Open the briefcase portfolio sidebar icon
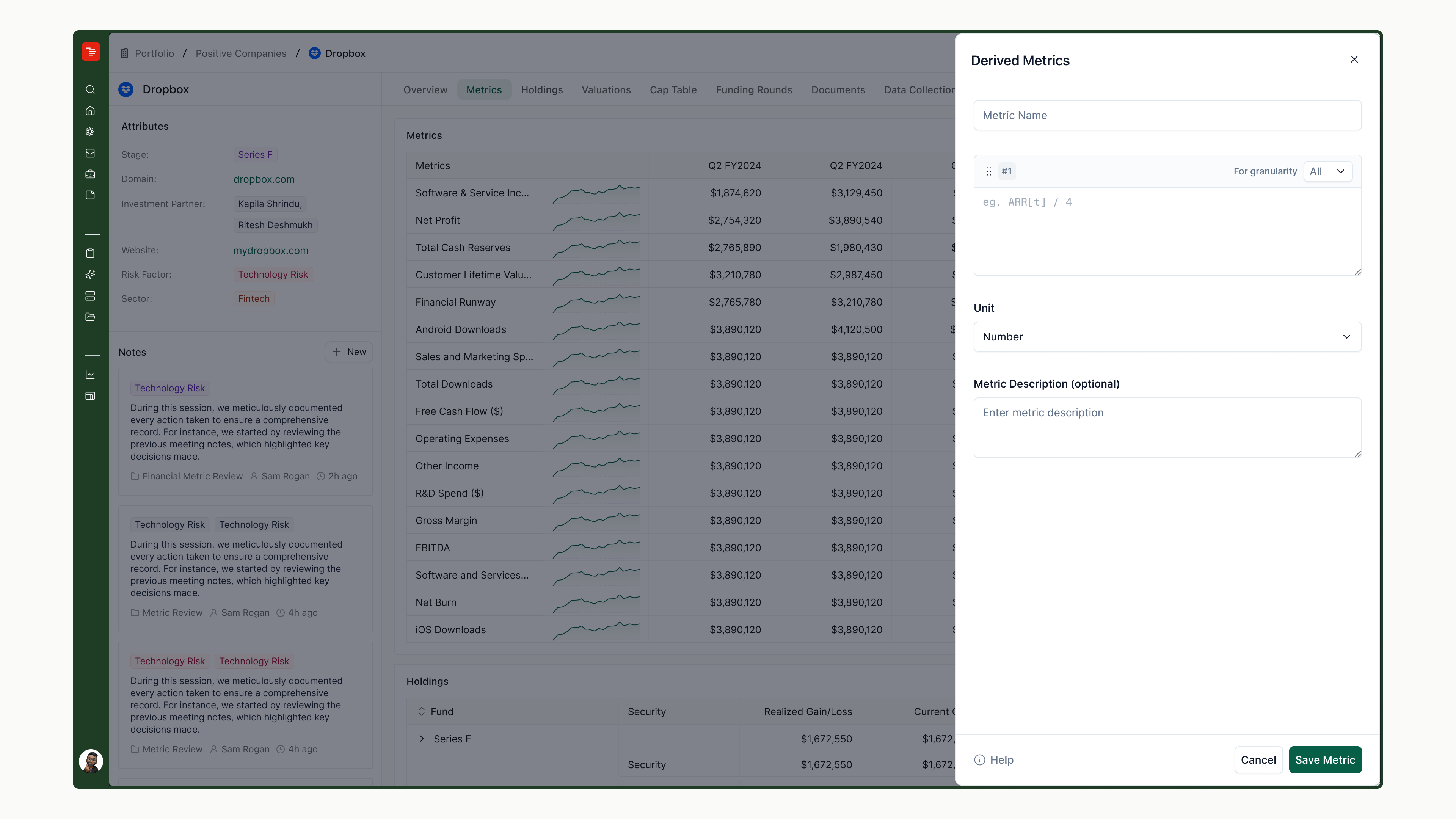This screenshot has height=819, width=1456. [x=90, y=174]
